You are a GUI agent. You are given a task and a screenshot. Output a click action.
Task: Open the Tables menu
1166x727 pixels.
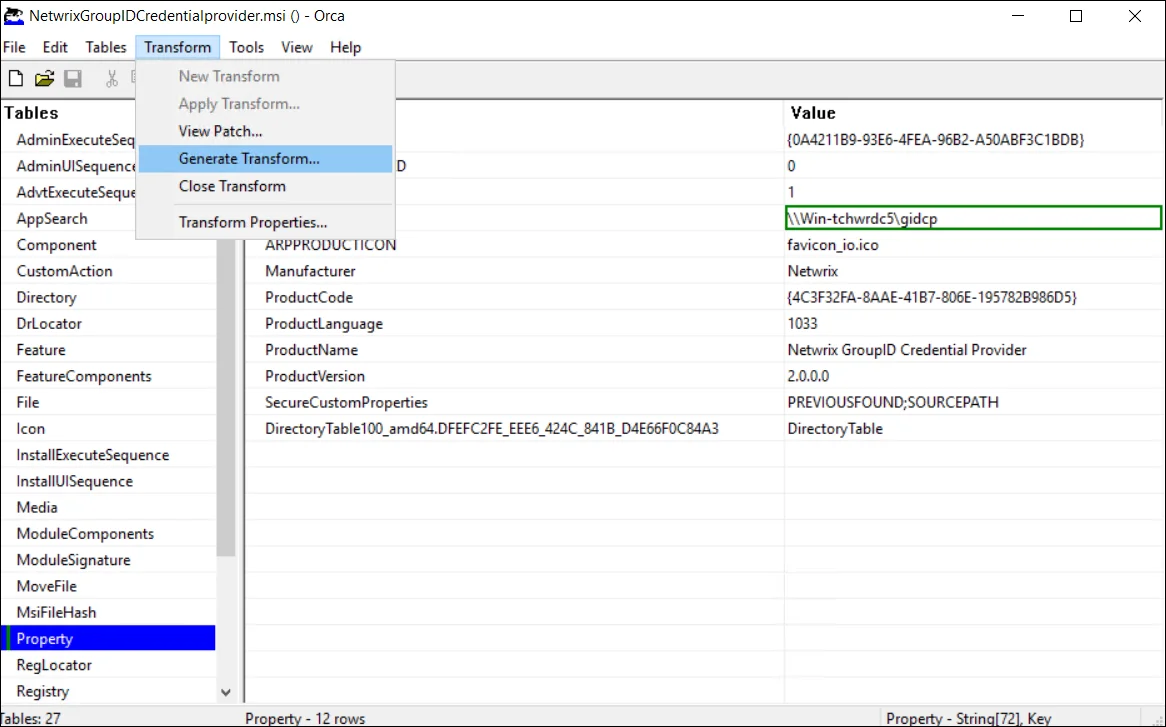[x=106, y=47]
